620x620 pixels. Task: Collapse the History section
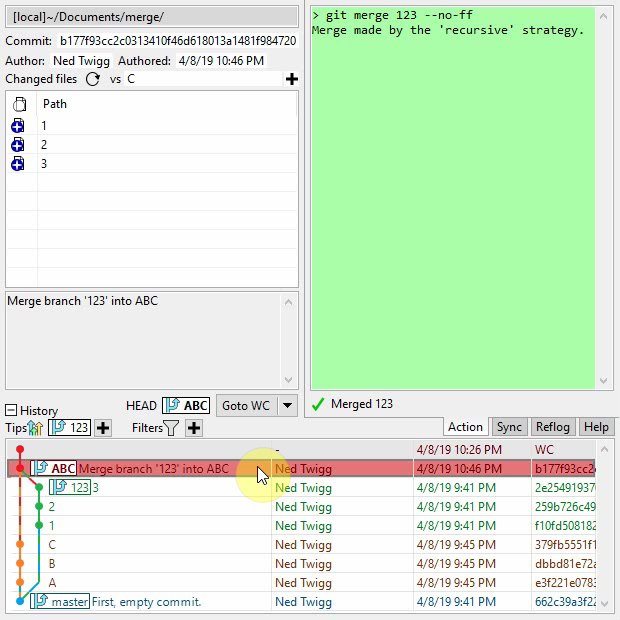pos(11,410)
